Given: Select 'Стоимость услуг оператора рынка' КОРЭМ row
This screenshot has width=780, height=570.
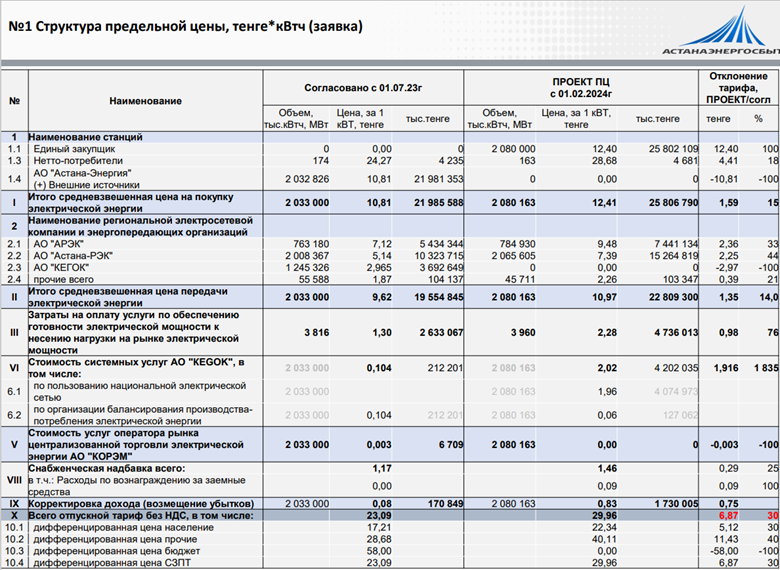Looking at the screenshot, I should click(390, 445).
